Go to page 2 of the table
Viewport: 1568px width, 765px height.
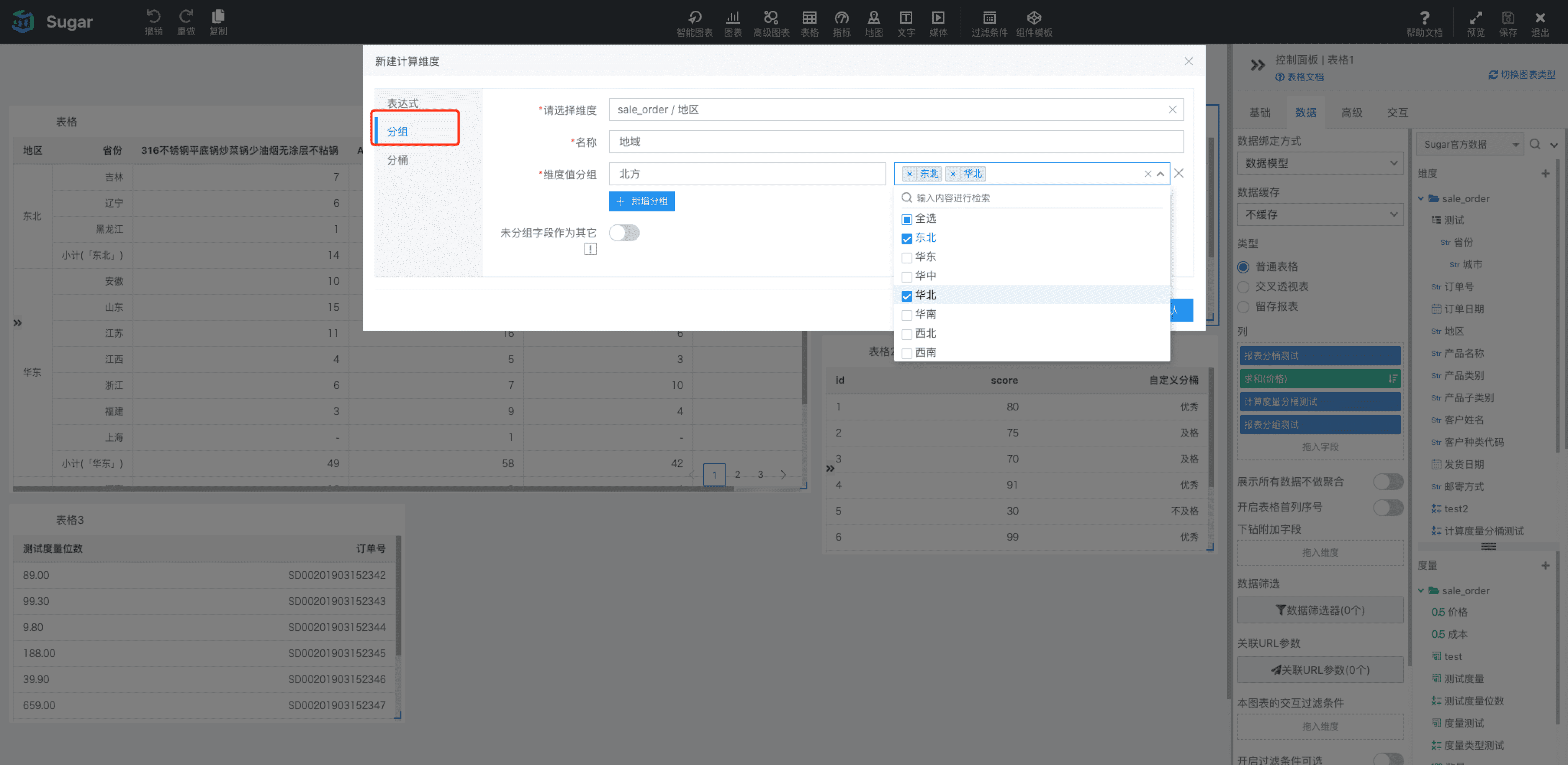pos(738,475)
